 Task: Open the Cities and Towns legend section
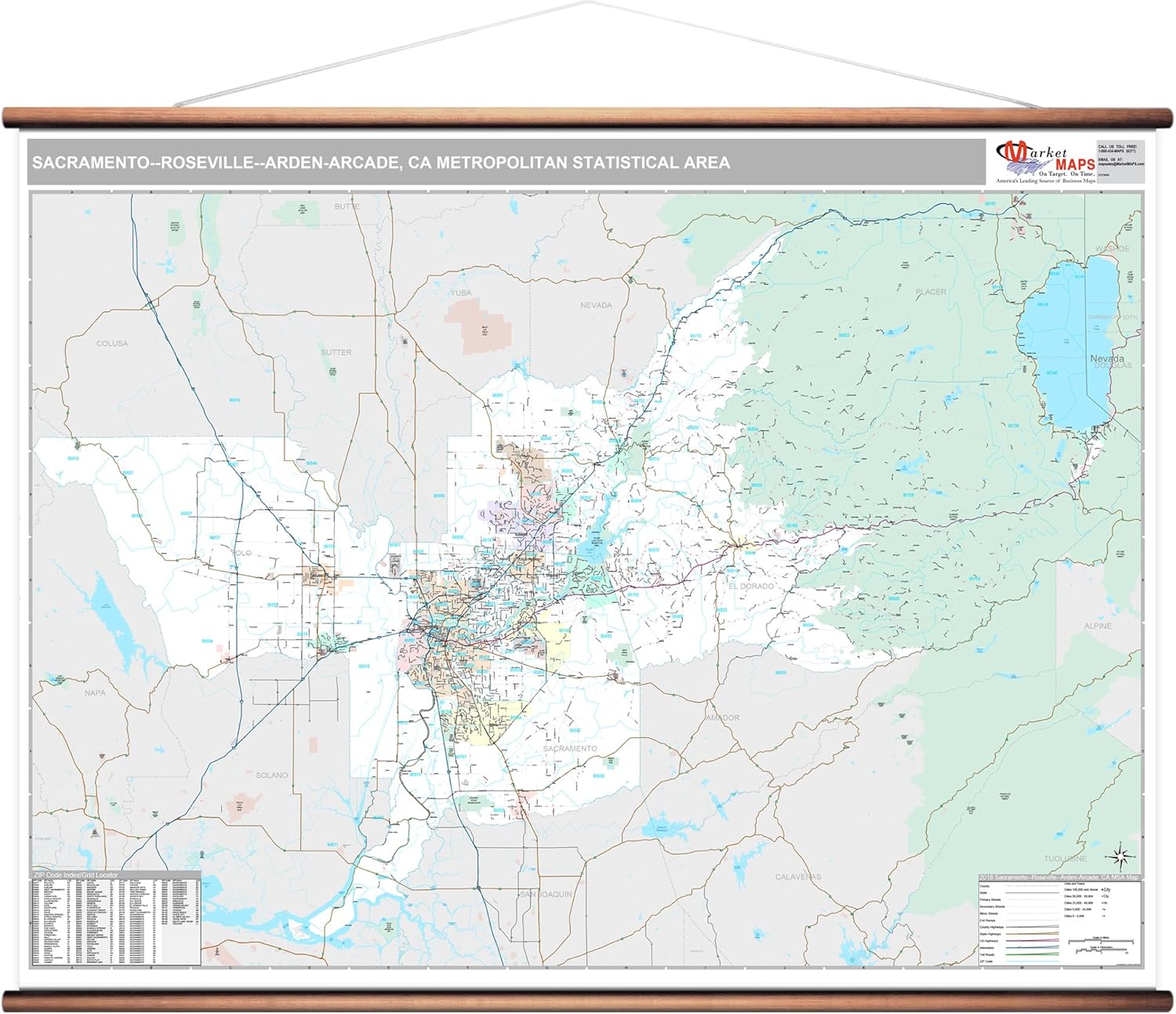(1074, 883)
